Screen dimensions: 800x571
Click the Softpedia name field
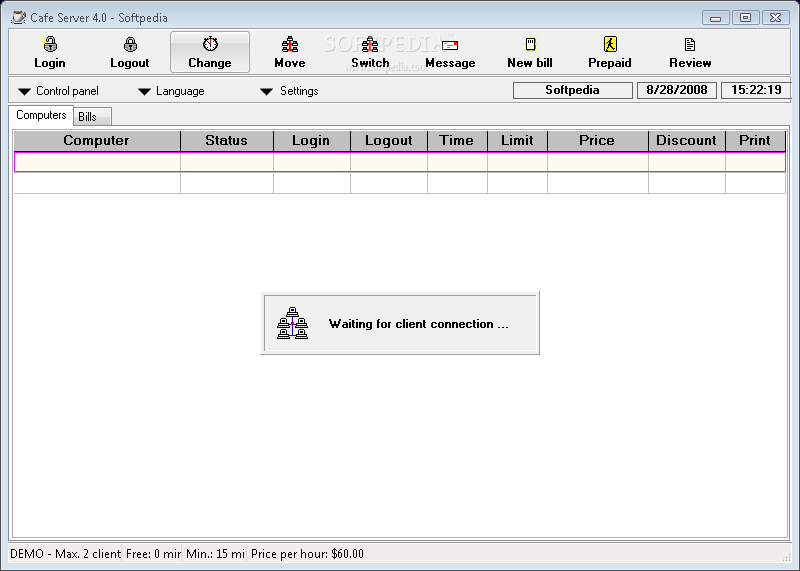coord(572,90)
